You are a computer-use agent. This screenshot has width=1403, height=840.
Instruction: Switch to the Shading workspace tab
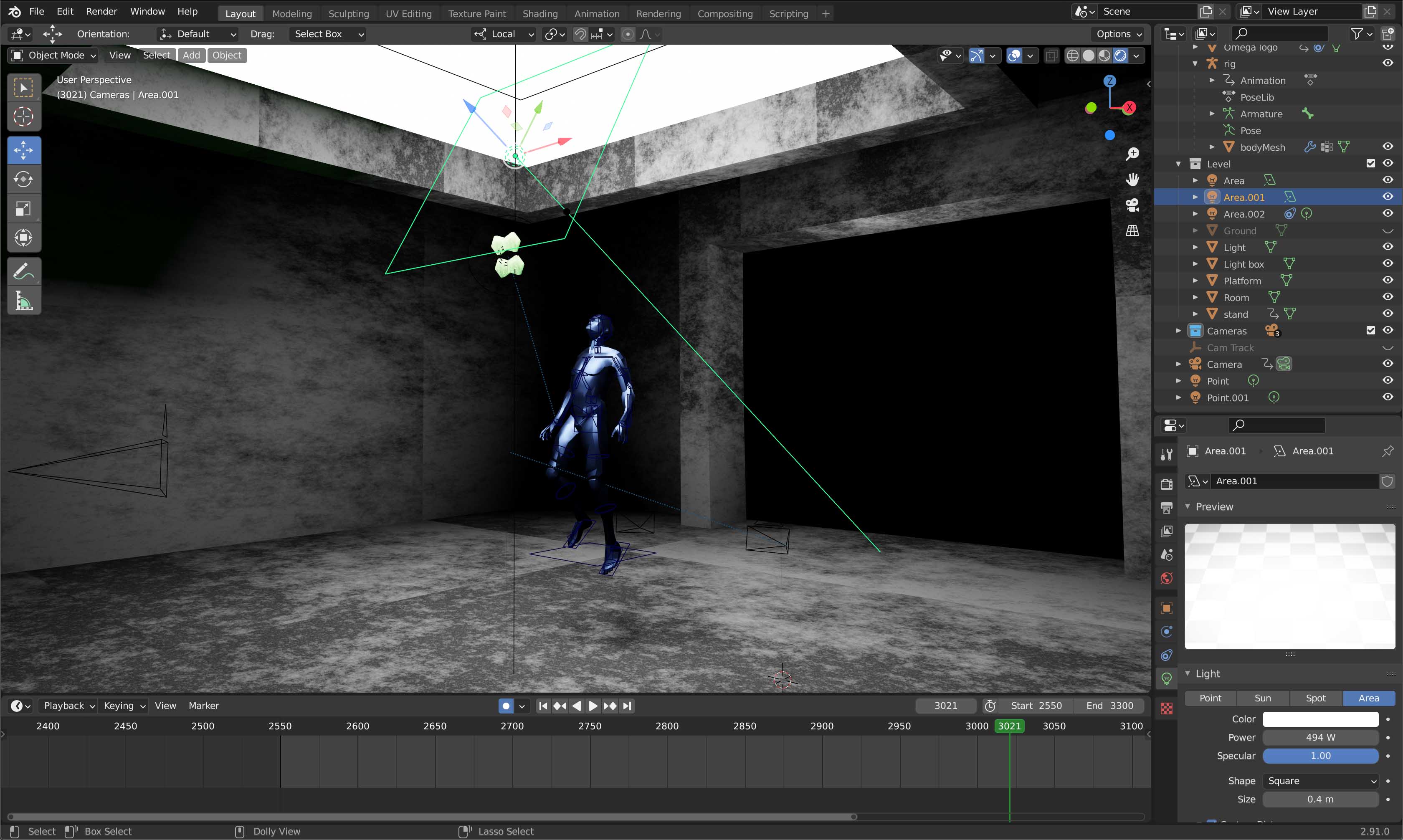540,14
